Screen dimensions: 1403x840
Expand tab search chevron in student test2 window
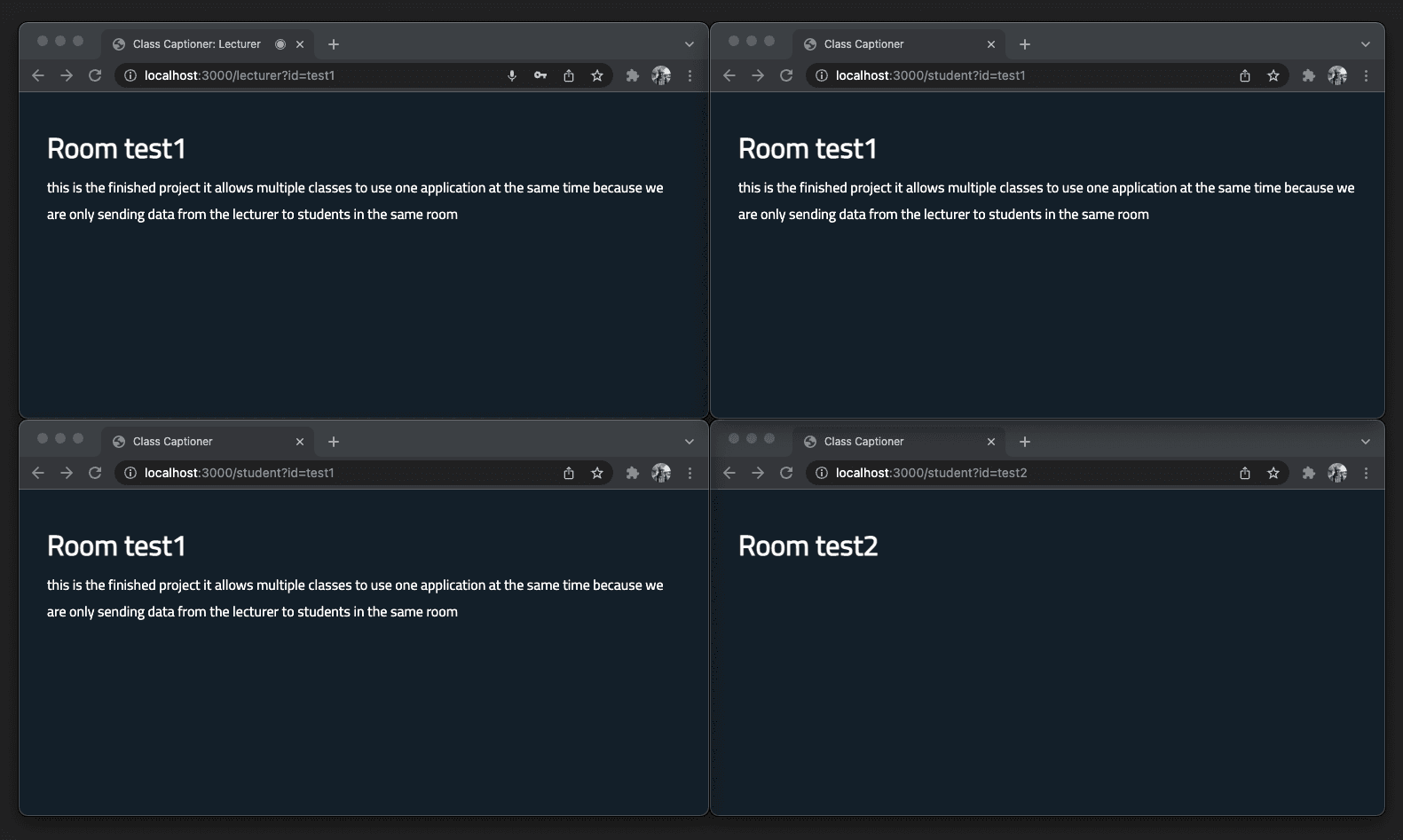click(x=1366, y=442)
